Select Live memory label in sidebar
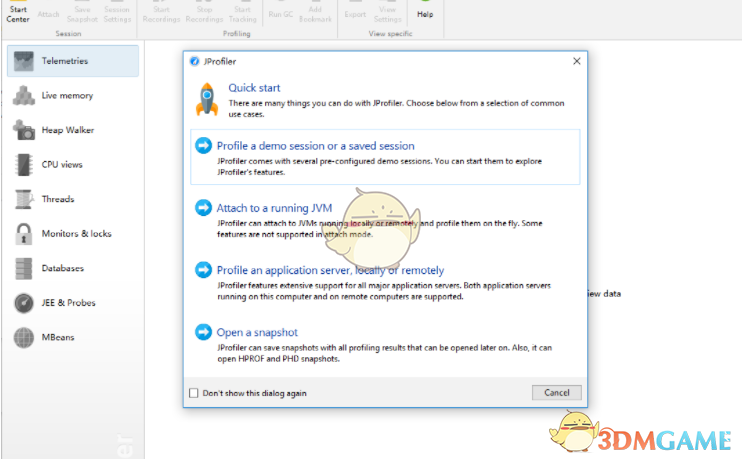The width and height of the screenshot is (742, 459). [x=67, y=96]
